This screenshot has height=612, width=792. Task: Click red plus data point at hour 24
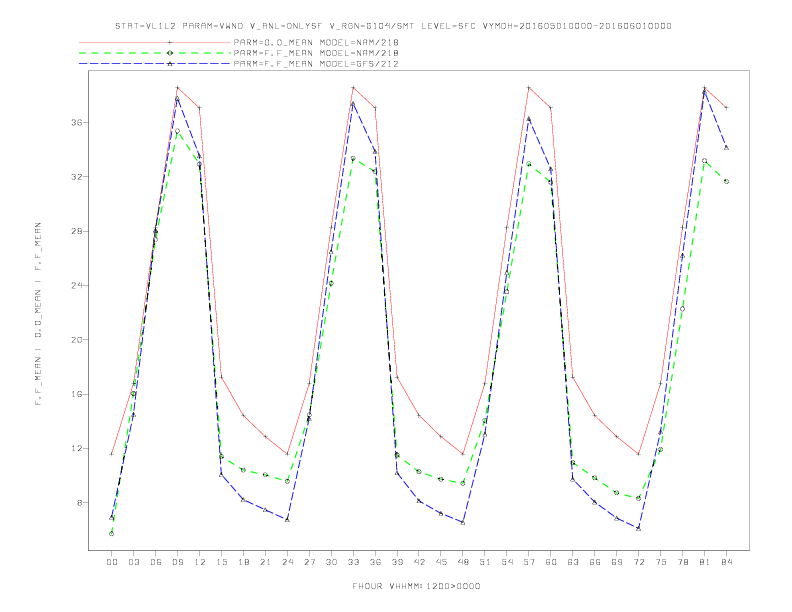coord(287,454)
